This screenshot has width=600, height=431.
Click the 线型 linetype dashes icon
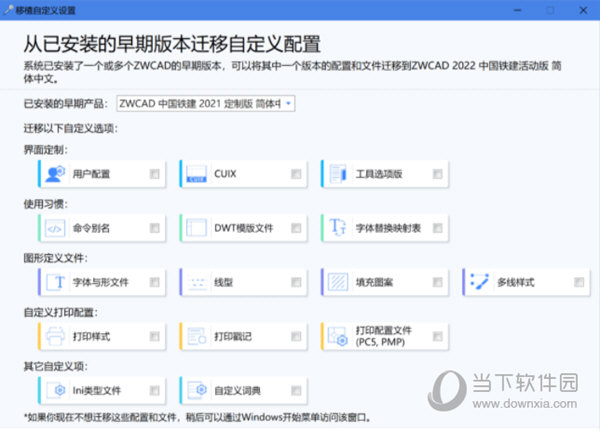pos(197,283)
